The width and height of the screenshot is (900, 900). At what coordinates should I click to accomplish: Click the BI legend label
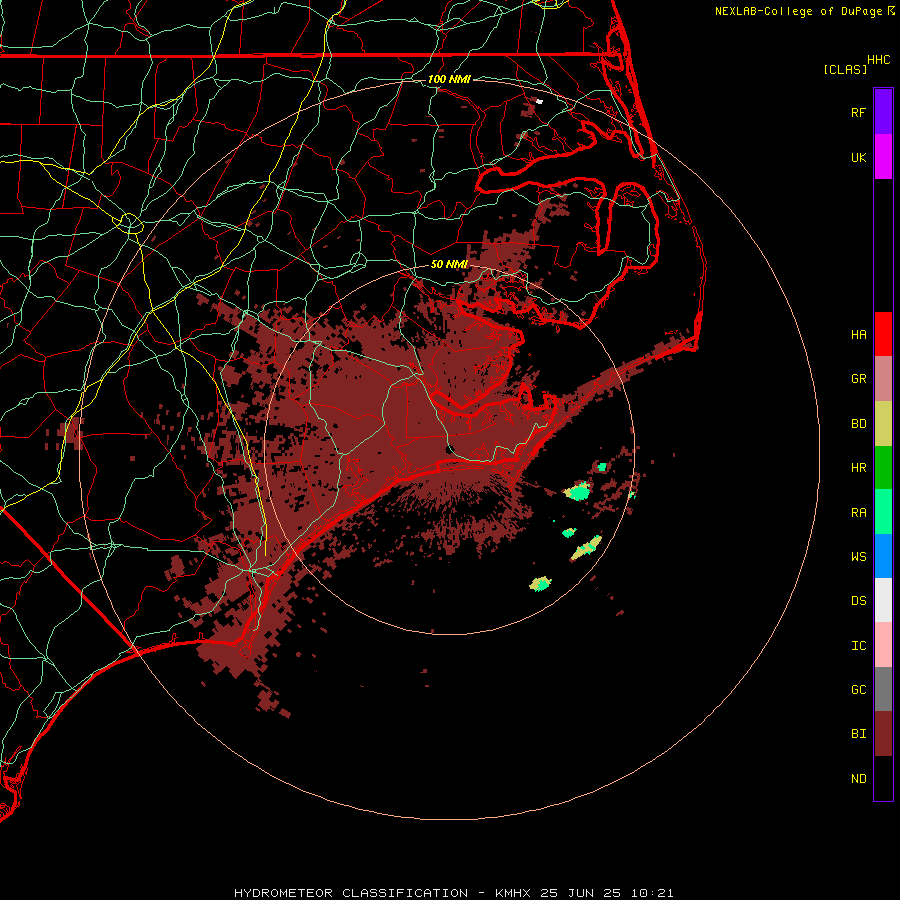point(859,734)
